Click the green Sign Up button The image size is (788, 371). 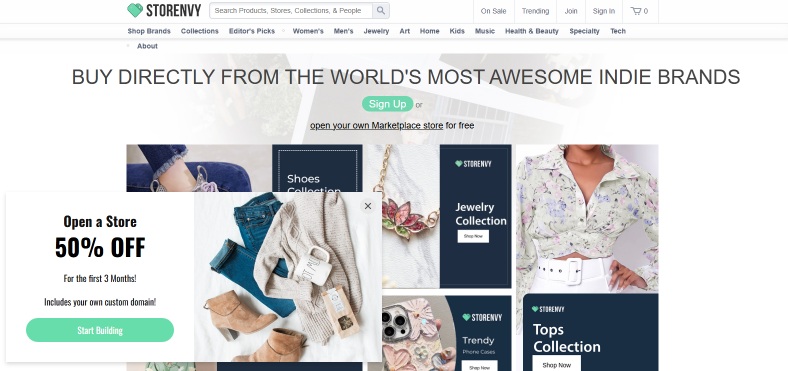387,104
